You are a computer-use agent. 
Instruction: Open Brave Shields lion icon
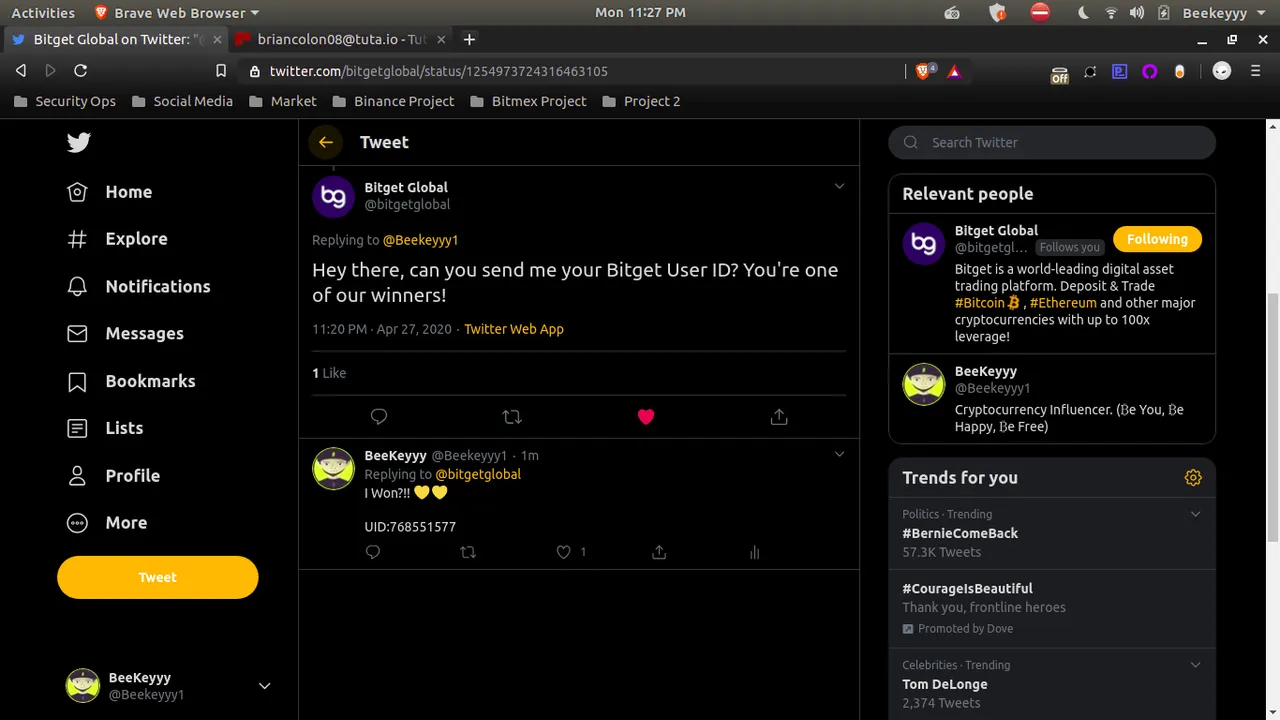pyautogui.click(x=924, y=71)
